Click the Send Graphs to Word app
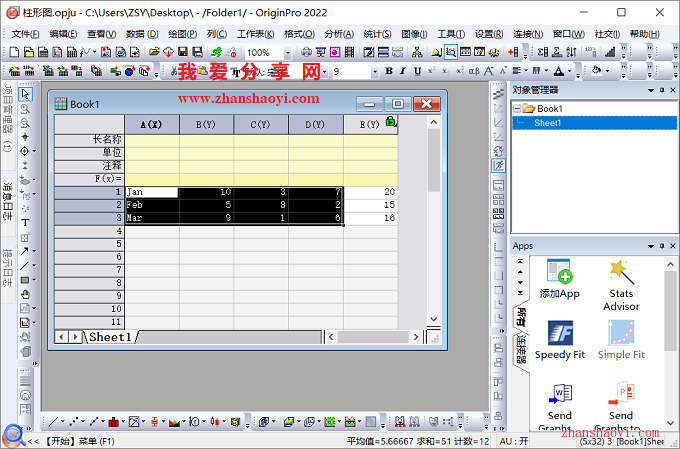The image size is (680, 449). pyautogui.click(x=559, y=407)
